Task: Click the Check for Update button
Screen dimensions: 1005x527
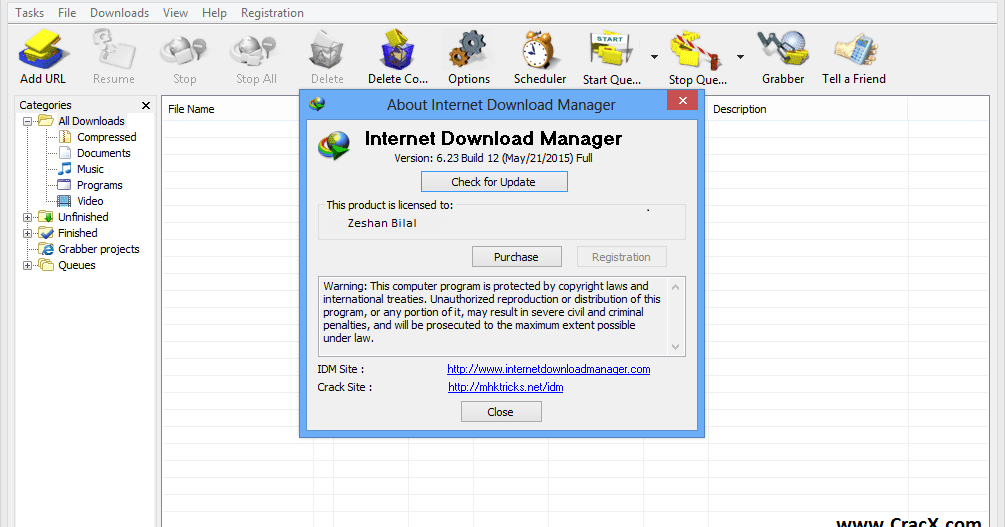Action: (x=494, y=181)
